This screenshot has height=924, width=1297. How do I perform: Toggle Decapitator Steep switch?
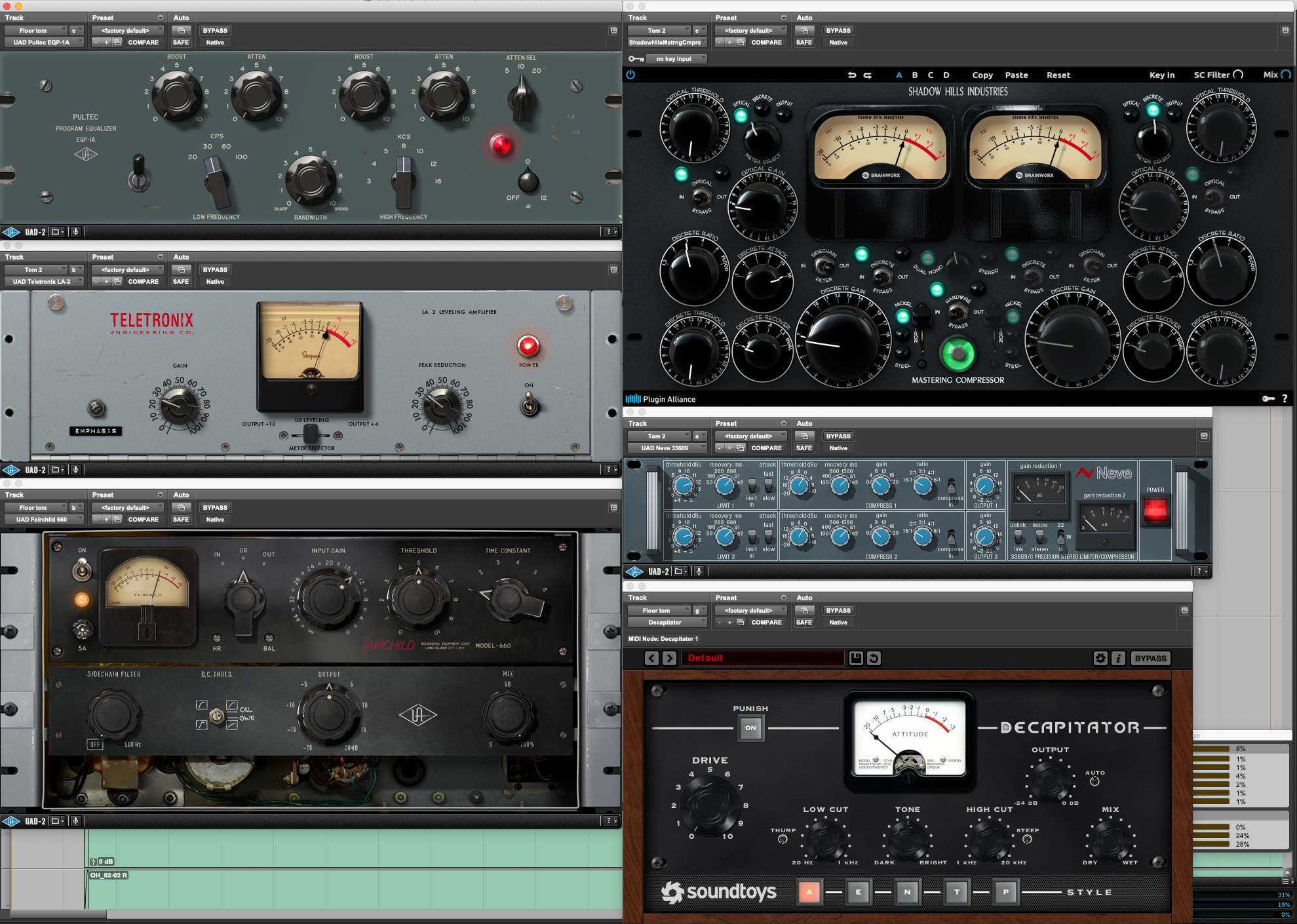coord(1027,839)
